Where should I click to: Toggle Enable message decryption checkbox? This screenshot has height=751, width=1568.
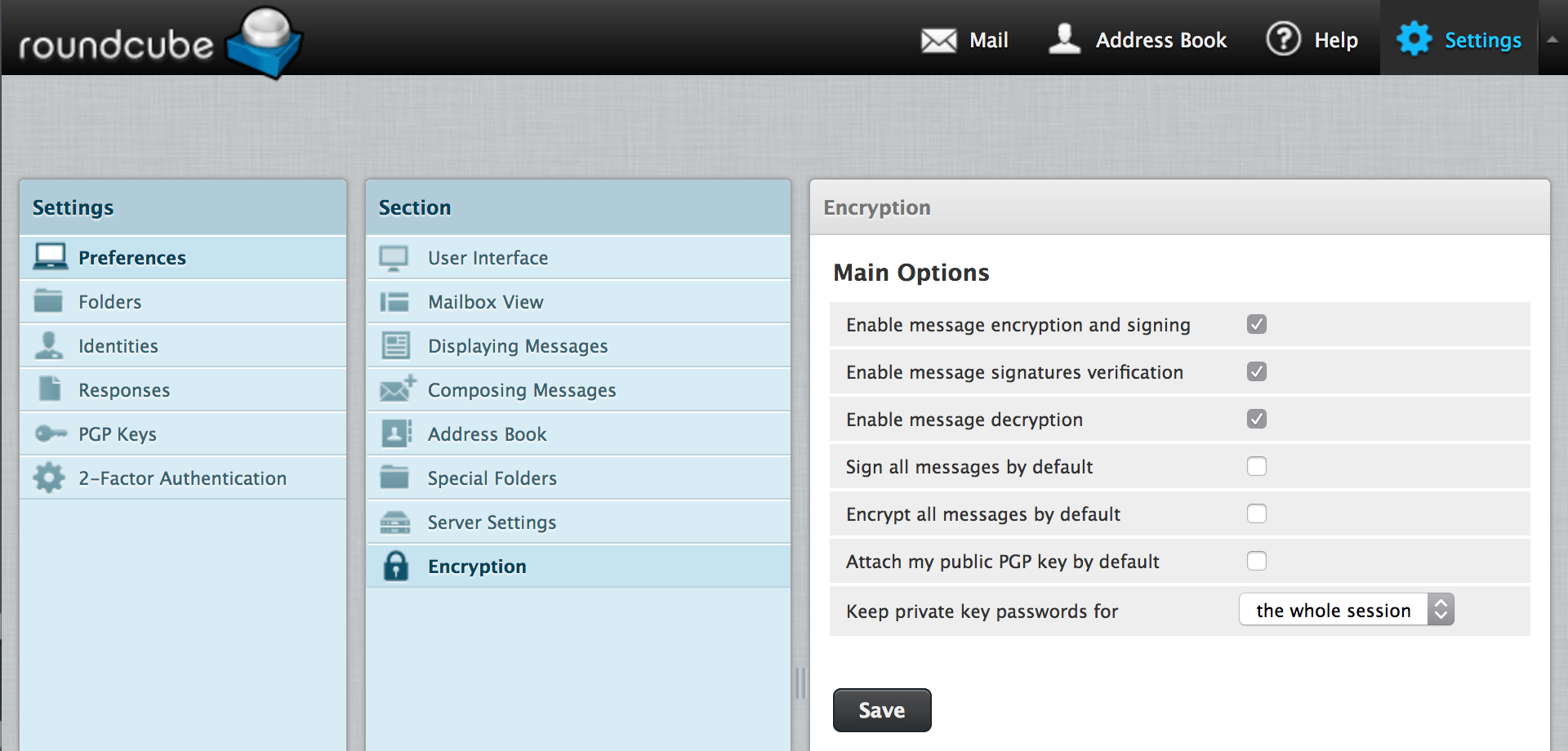(1257, 419)
